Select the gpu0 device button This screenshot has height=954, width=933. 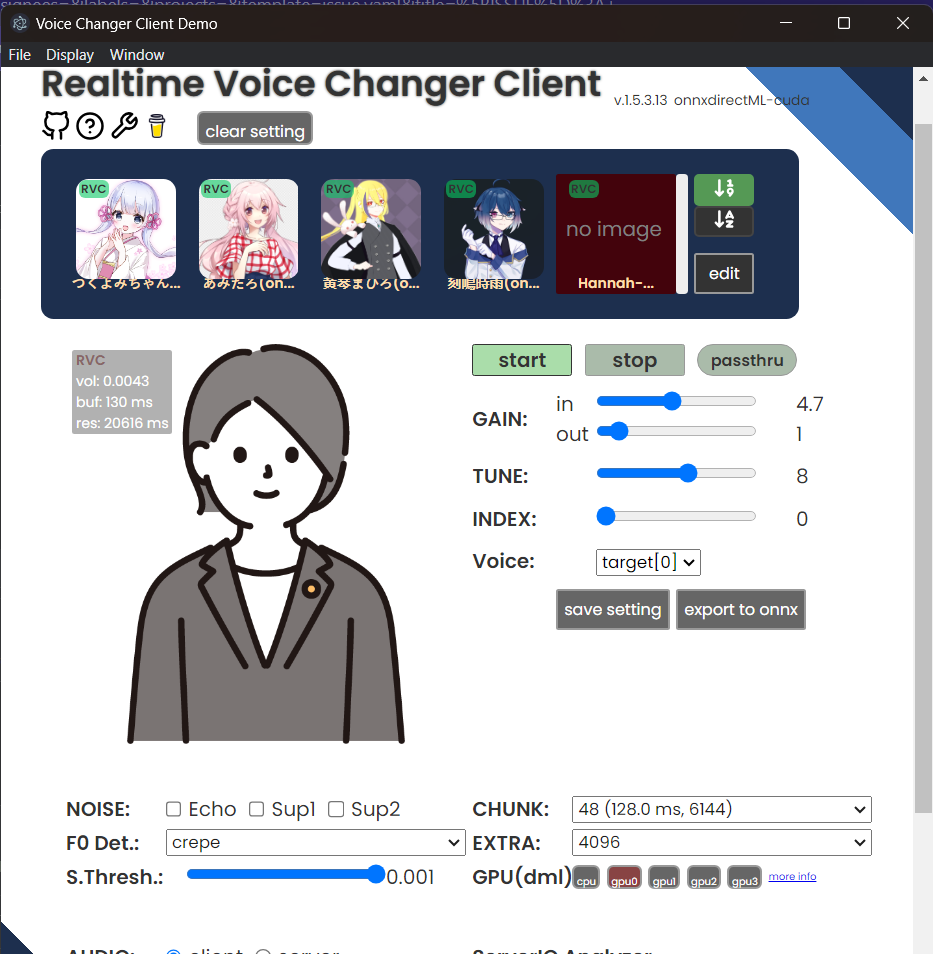point(624,877)
